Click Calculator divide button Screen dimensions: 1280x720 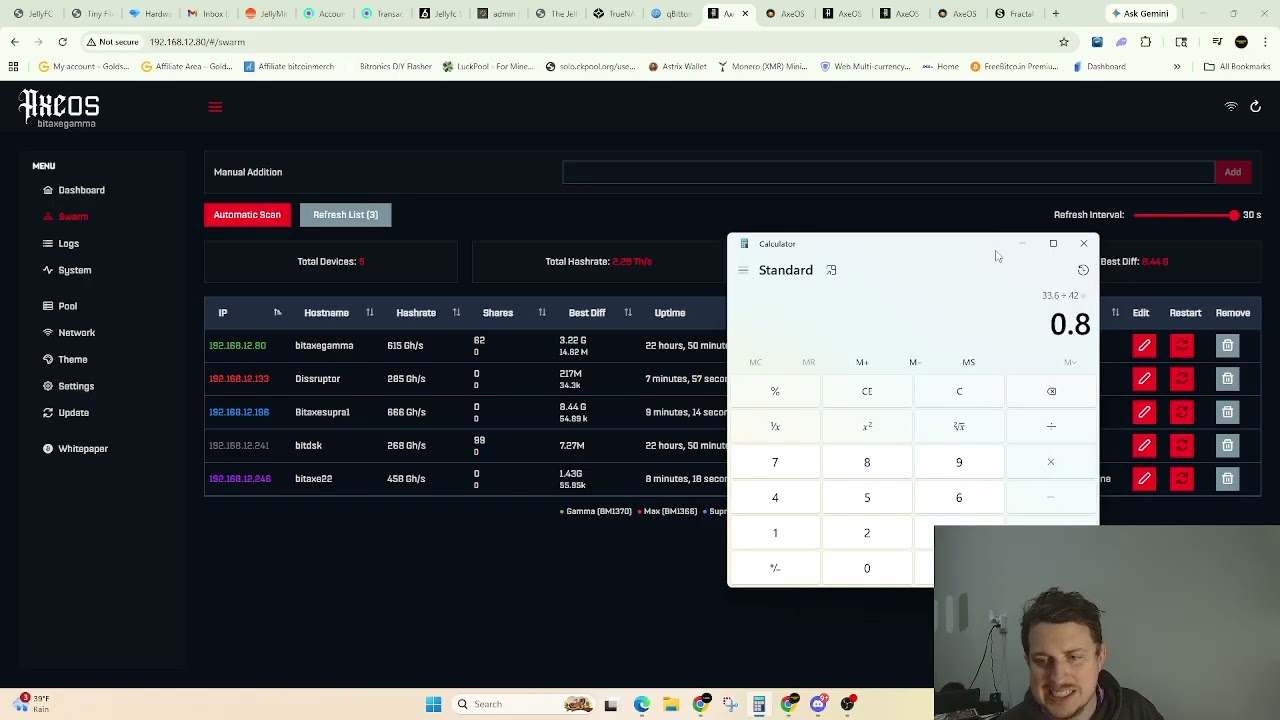[x=1051, y=427]
